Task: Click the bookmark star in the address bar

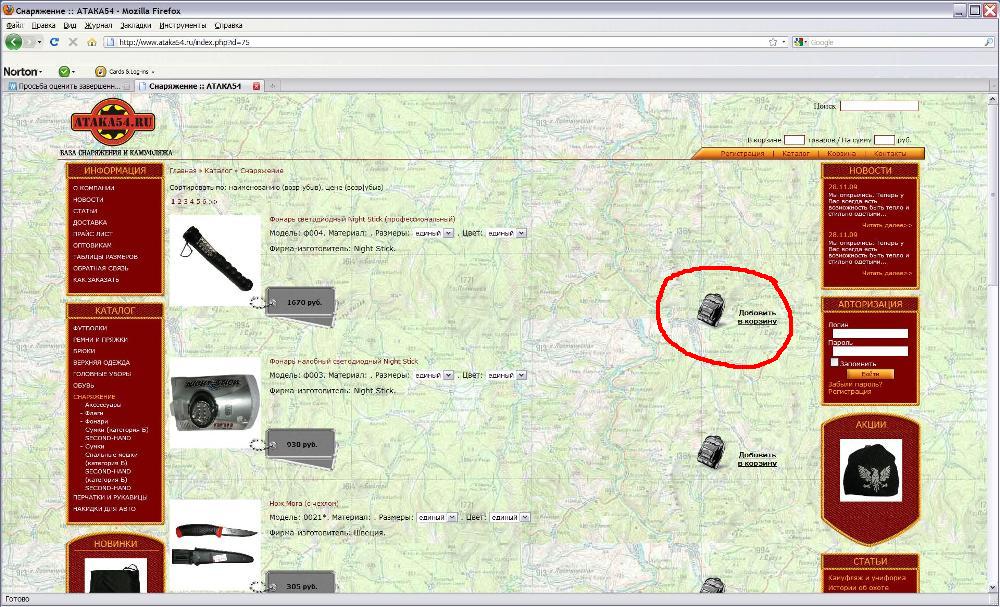Action: 773,42
